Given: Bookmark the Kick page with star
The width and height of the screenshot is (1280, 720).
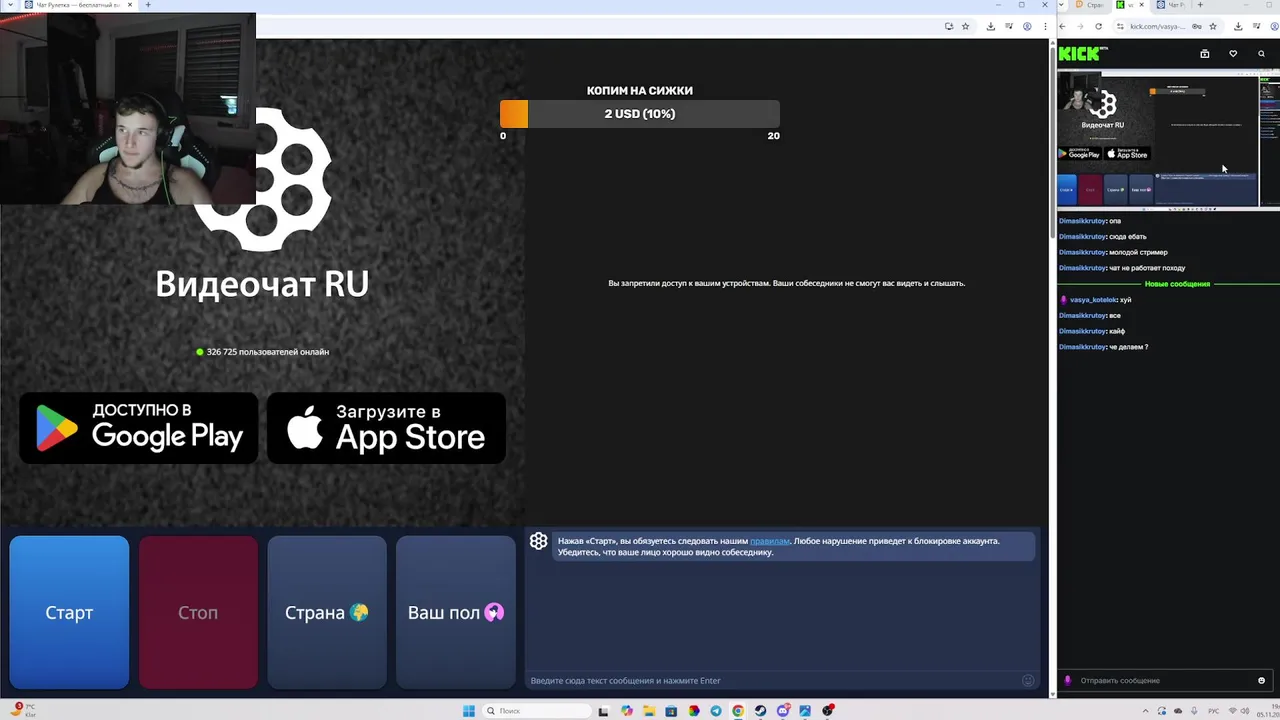Looking at the screenshot, I should click(1213, 26).
